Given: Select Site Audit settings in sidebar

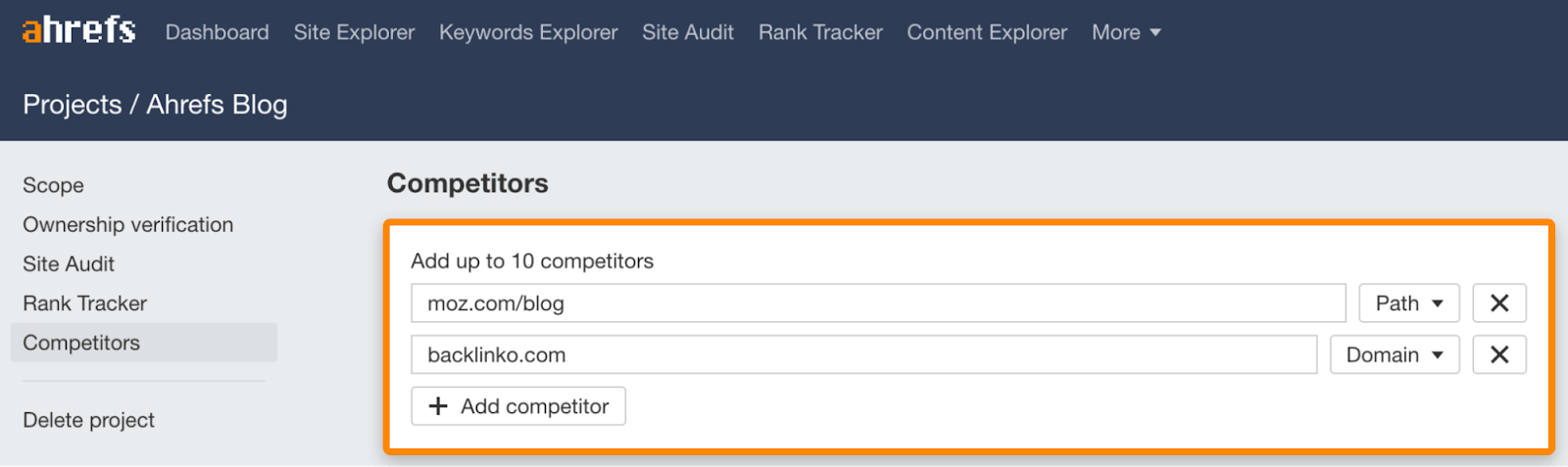Looking at the screenshot, I should click(69, 264).
